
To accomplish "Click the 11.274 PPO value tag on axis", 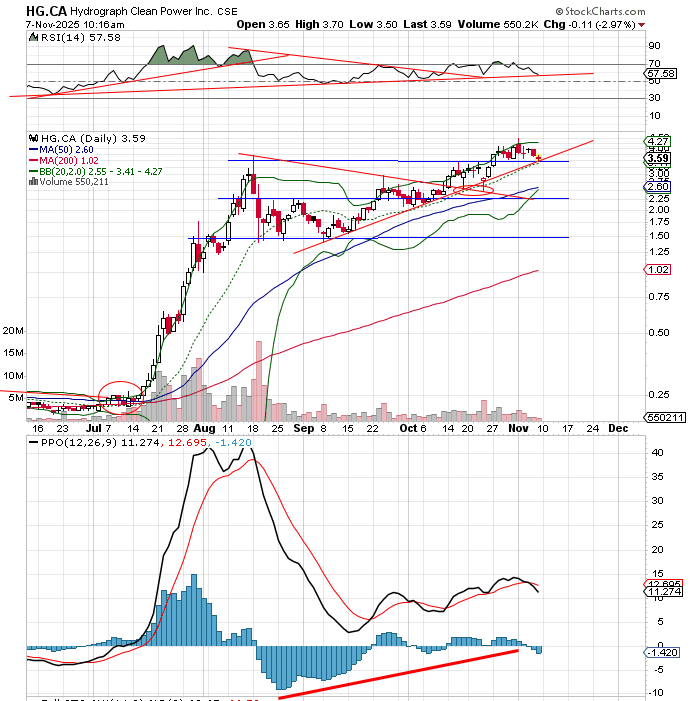I will (x=664, y=592).
